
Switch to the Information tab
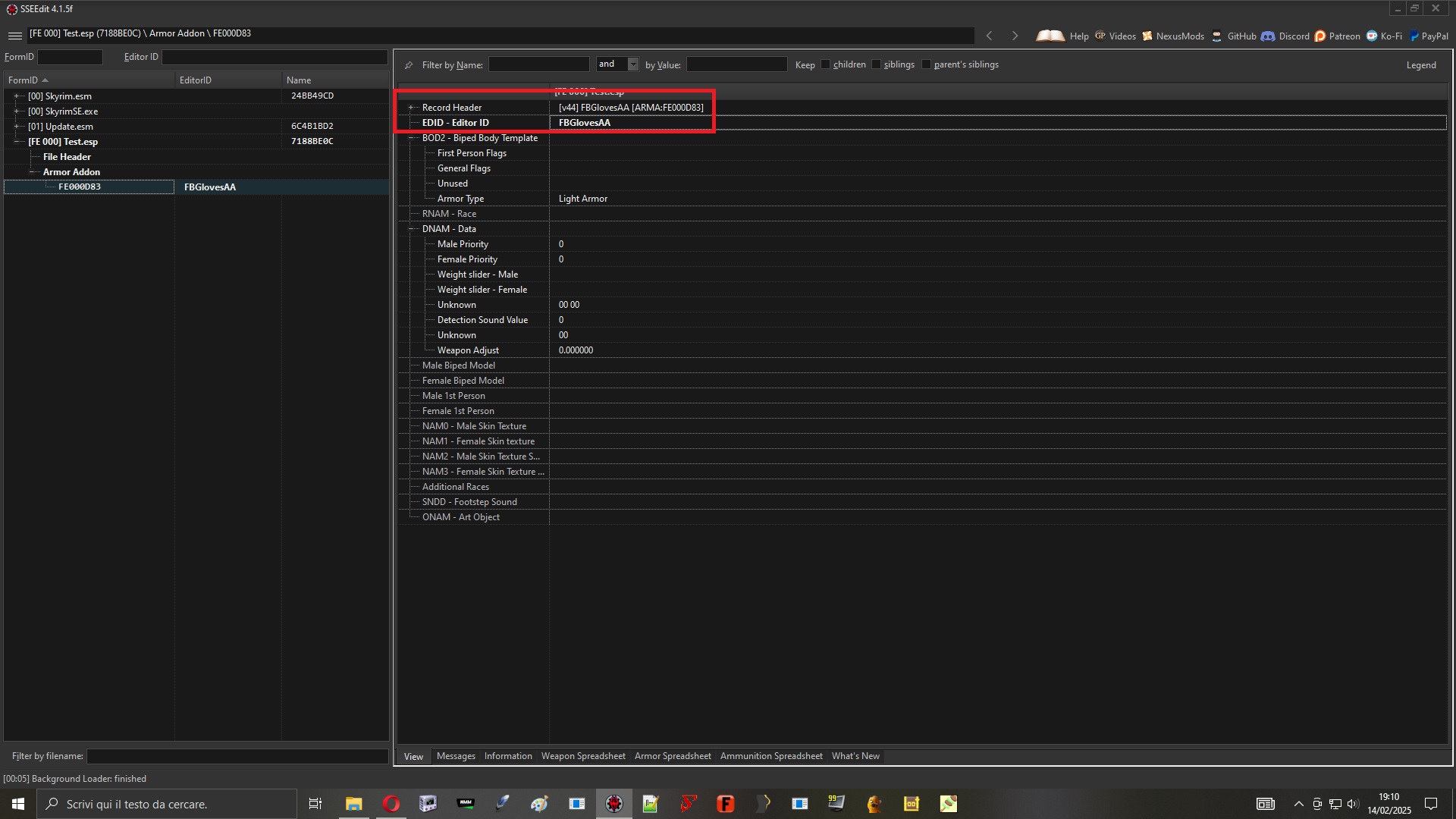click(508, 756)
